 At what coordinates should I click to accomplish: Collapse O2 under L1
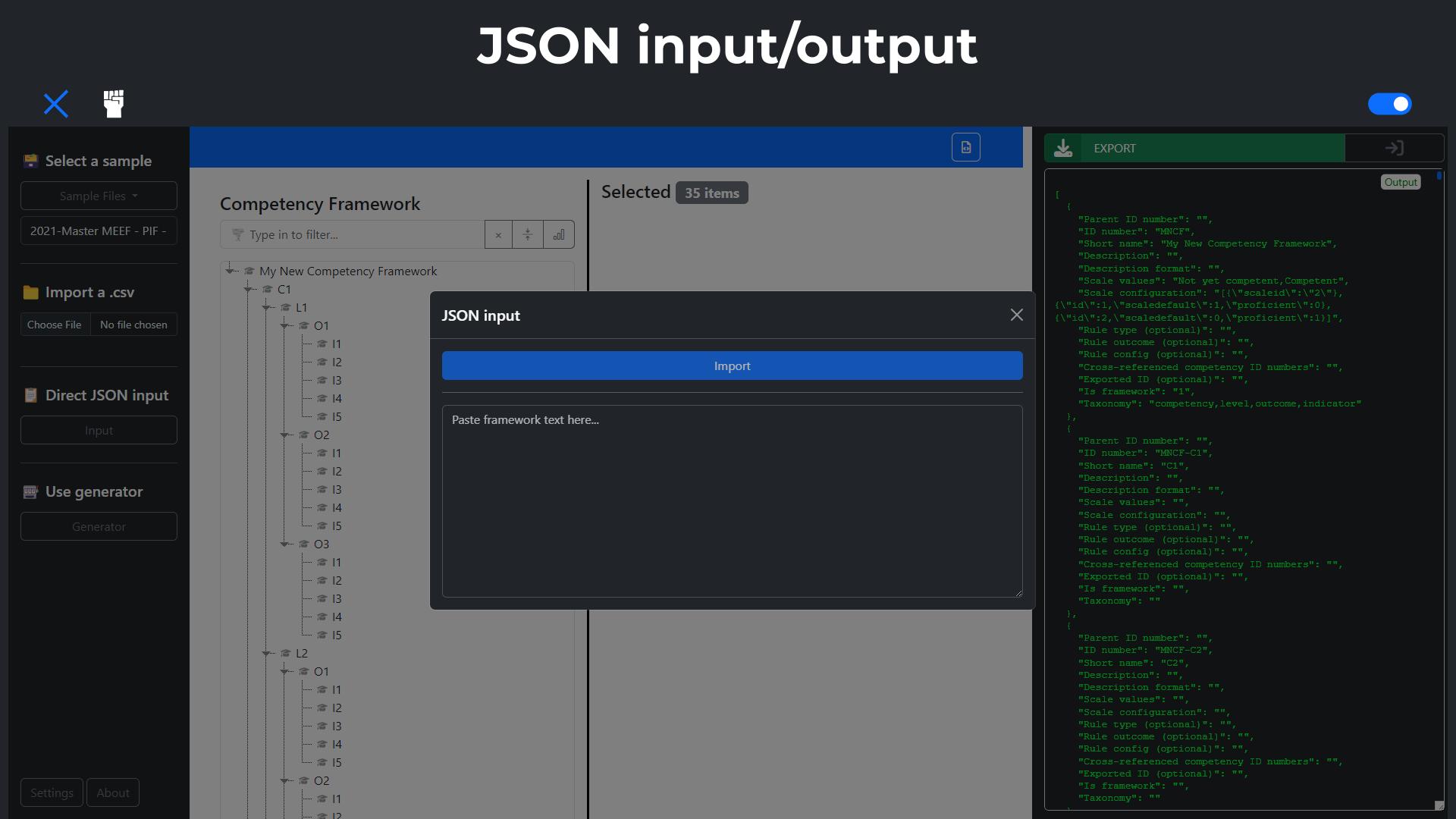pyautogui.click(x=284, y=435)
